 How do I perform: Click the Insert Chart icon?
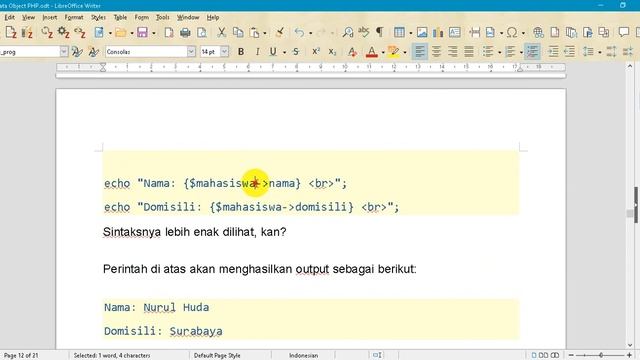click(x=438, y=32)
